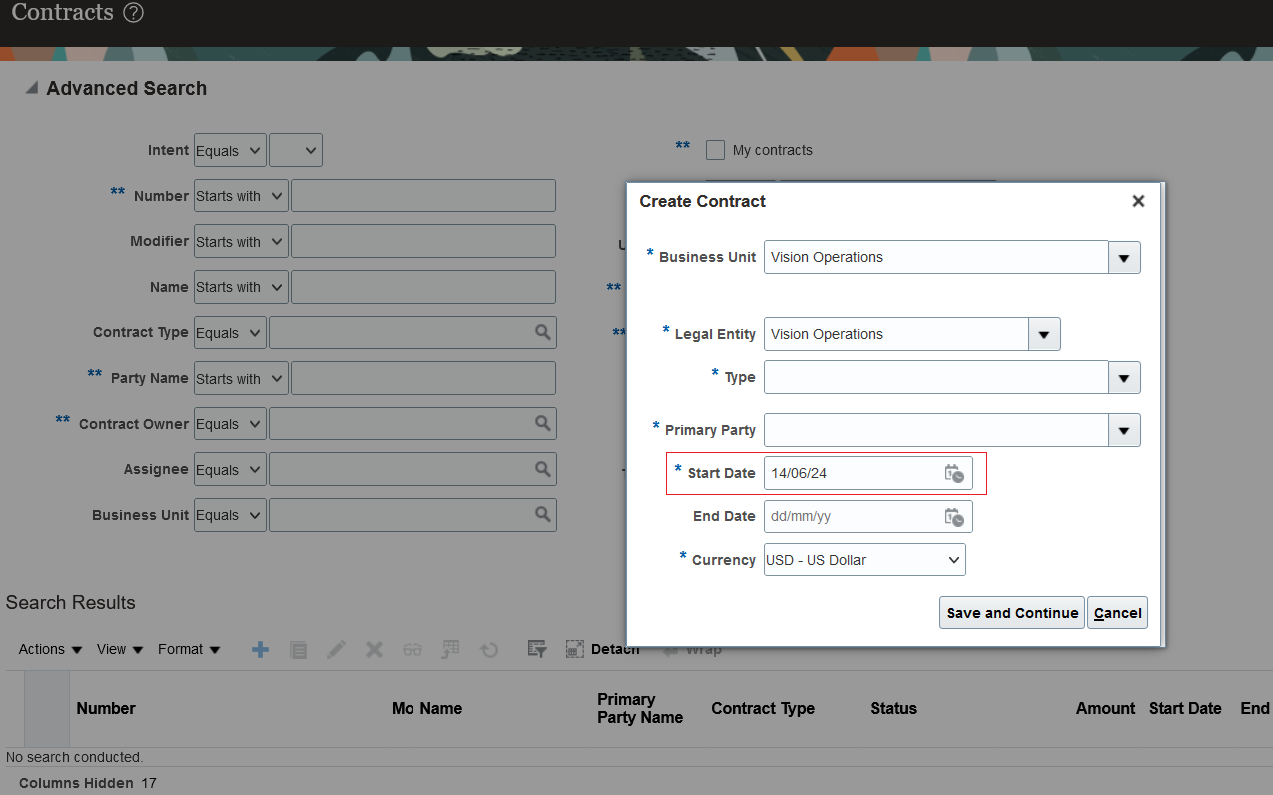Click the Detach label
This screenshot has width=1273, height=795.
coord(615,649)
